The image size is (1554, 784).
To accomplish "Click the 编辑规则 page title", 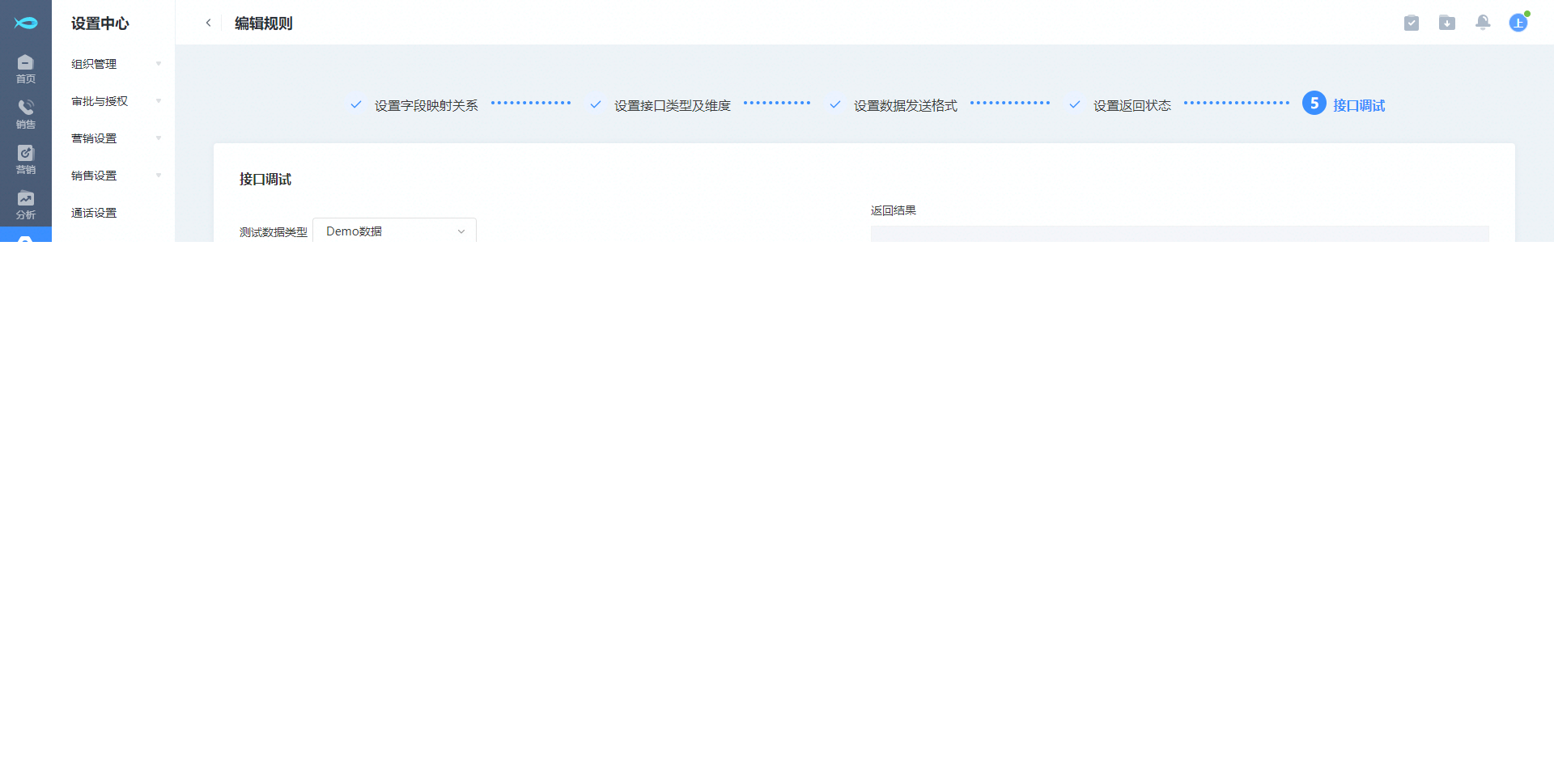I will coord(264,23).
